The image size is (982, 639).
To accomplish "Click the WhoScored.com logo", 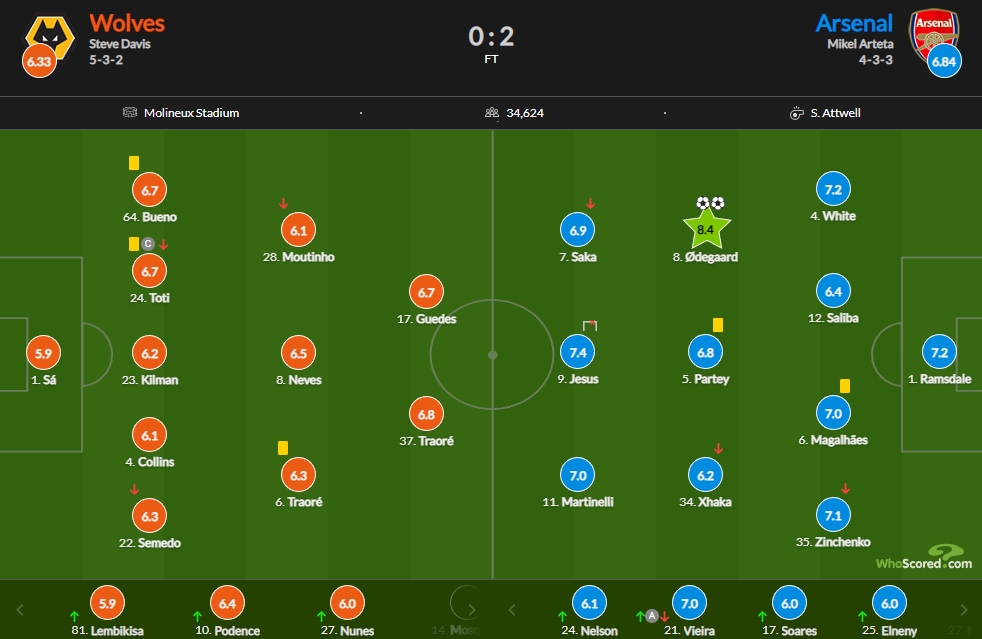I will click(x=924, y=558).
